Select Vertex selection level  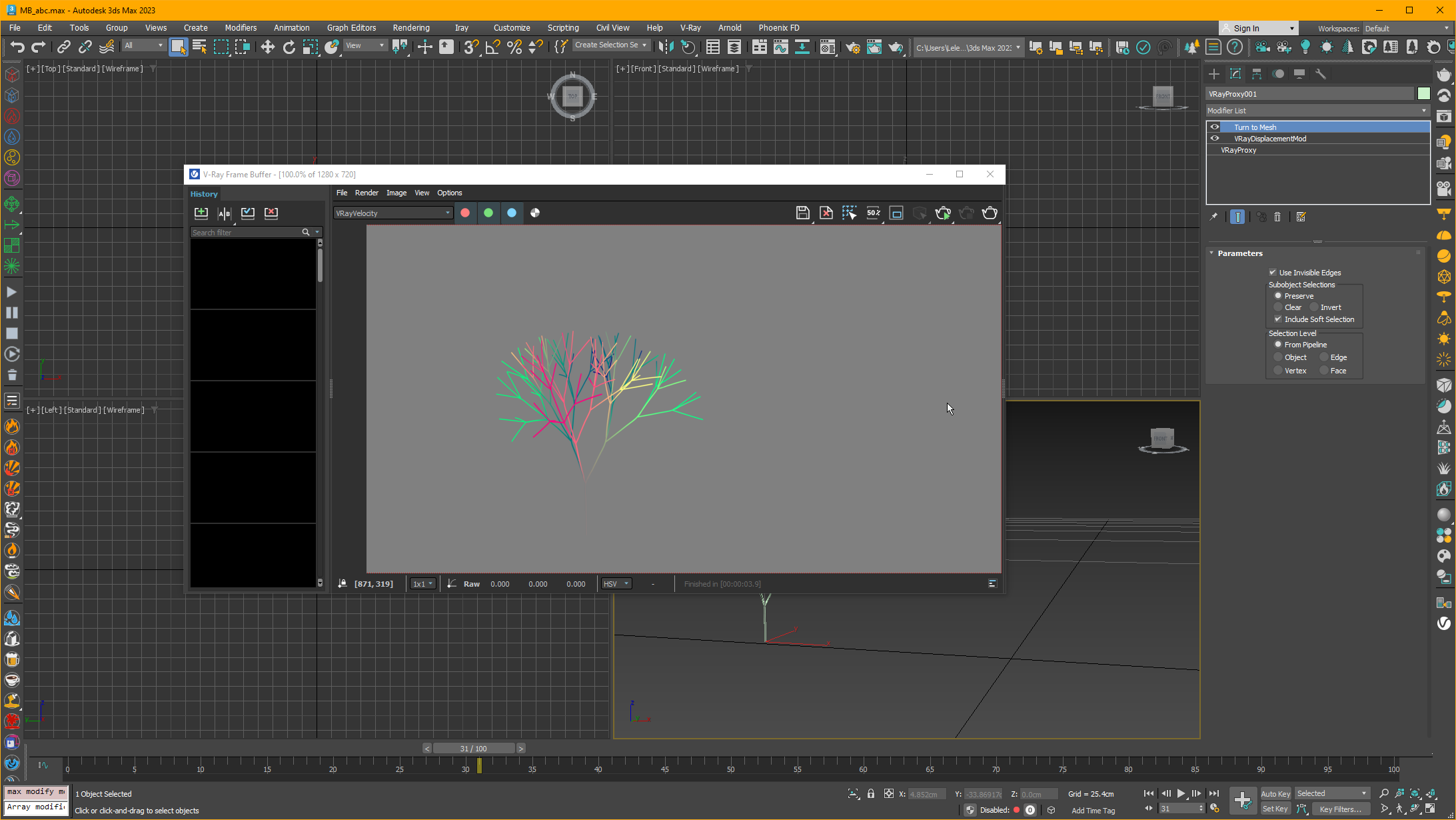click(x=1278, y=370)
